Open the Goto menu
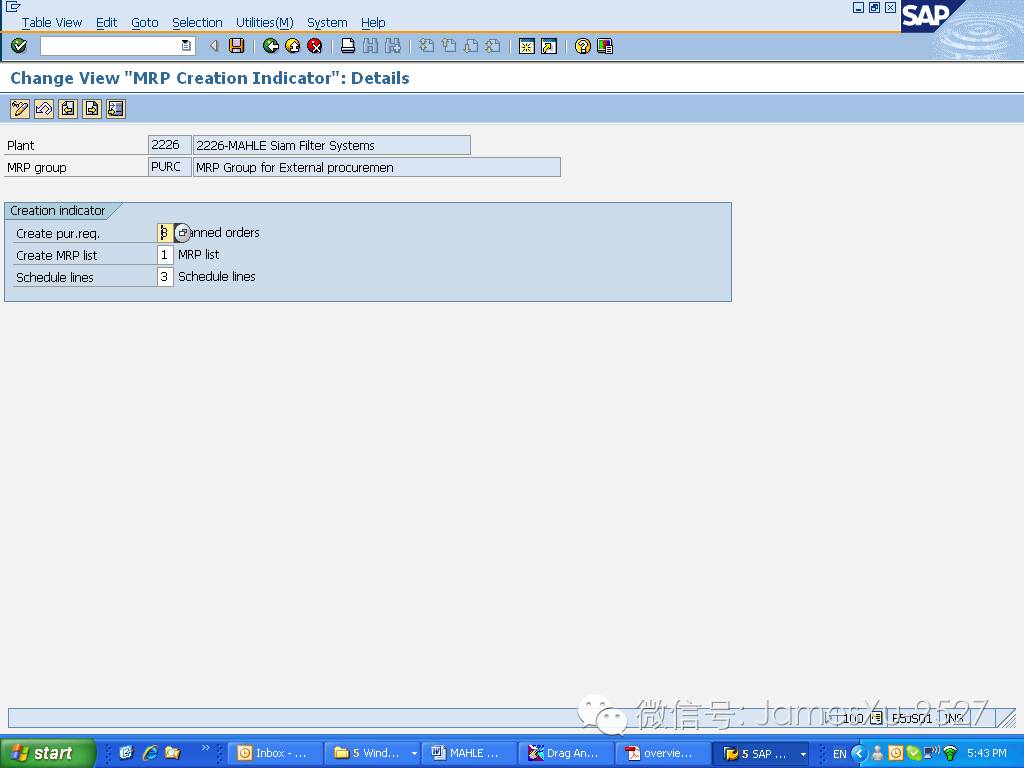Image resolution: width=1024 pixels, height=768 pixels. pos(144,23)
